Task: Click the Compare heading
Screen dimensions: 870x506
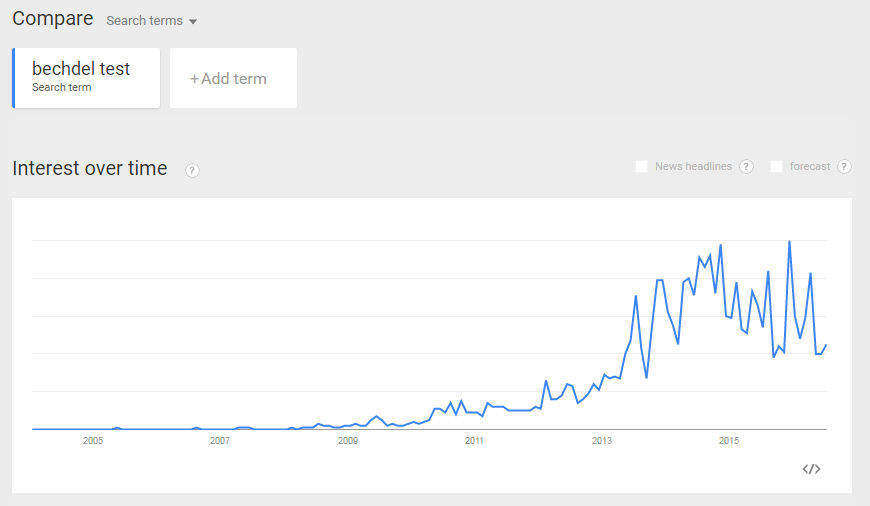Action: tap(53, 19)
